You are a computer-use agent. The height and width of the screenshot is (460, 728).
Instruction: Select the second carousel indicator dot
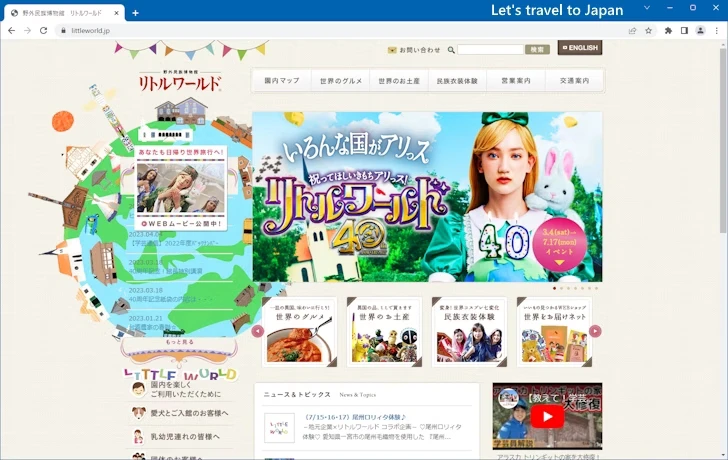coord(561,288)
